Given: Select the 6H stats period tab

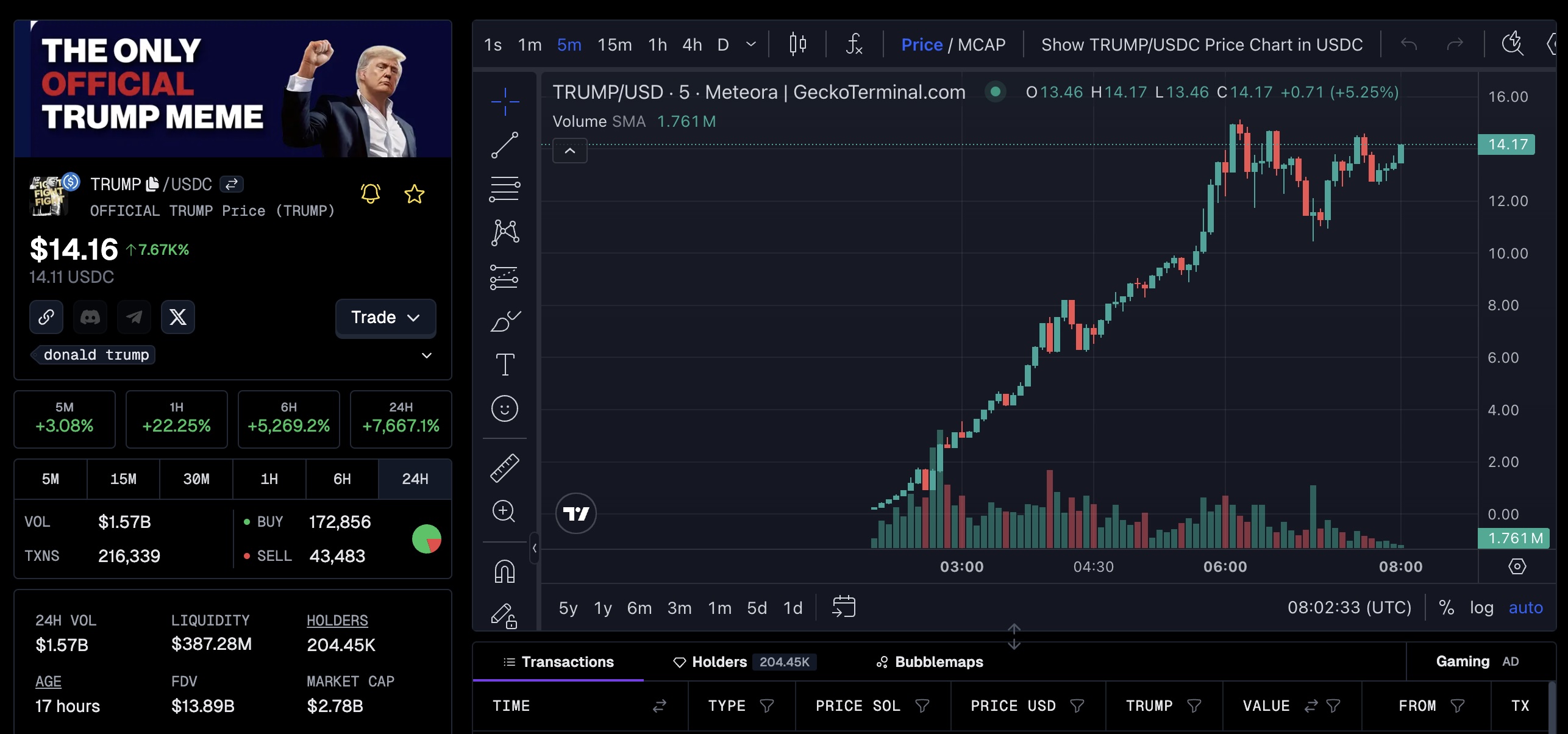Looking at the screenshot, I should click(x=342, y=479).
